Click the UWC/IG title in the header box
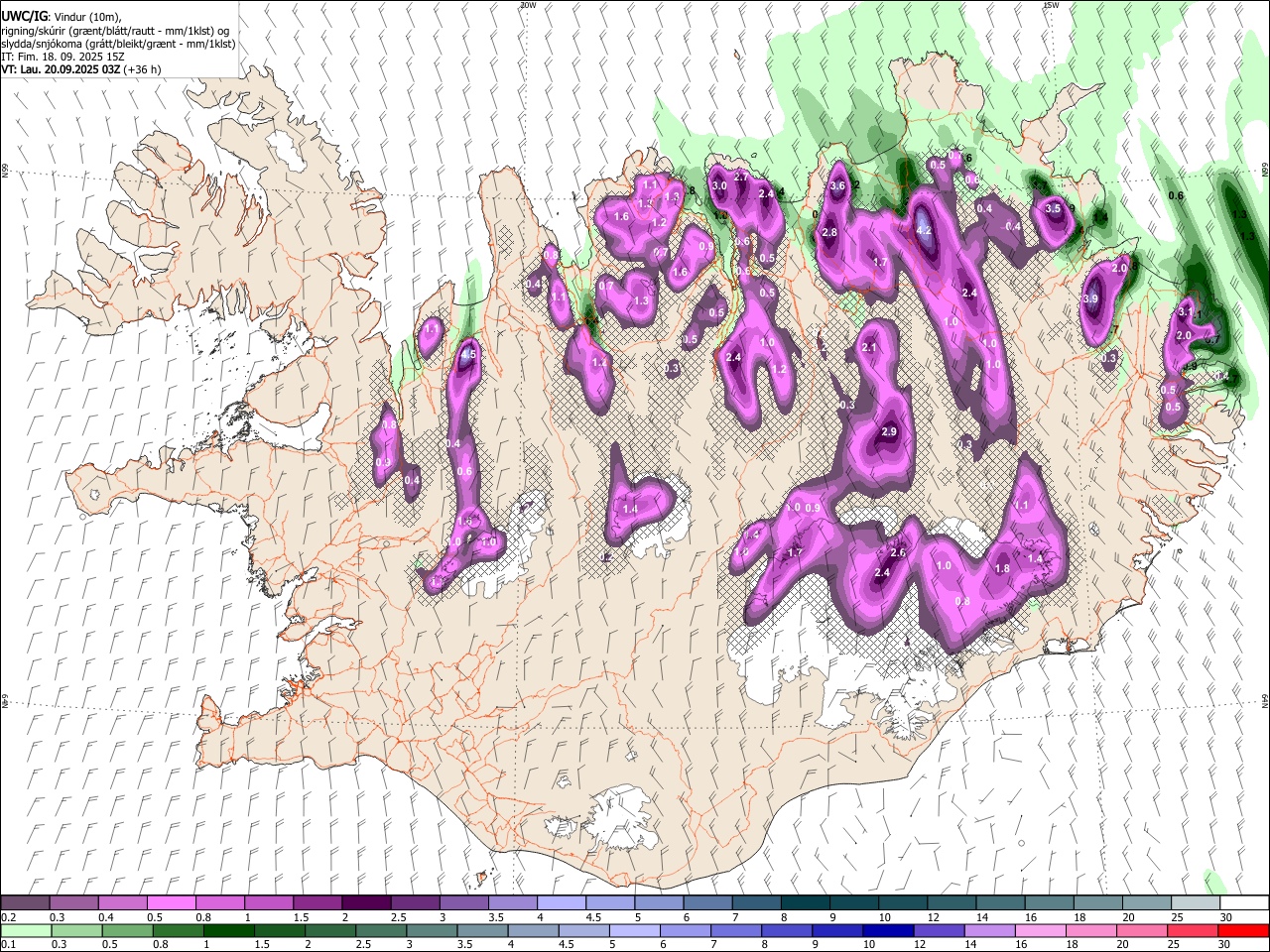 (24, 18)
